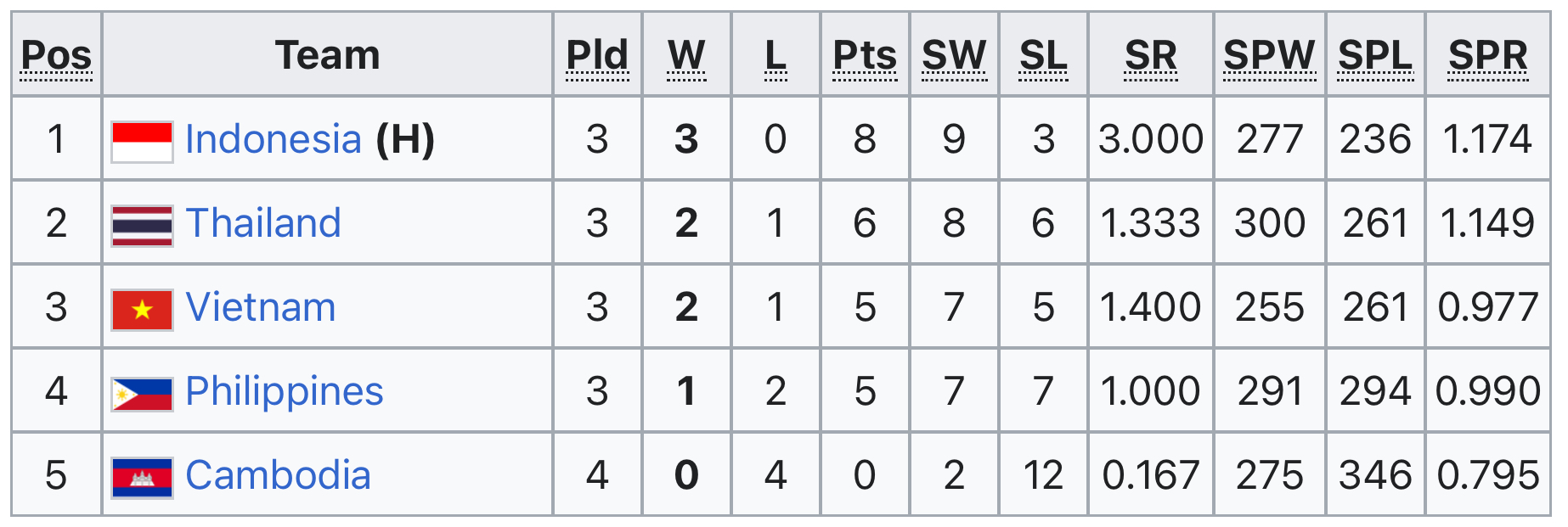Click the Indonesia flag icon
Viewport: 1568px width, 527px height.
(143, 141)
